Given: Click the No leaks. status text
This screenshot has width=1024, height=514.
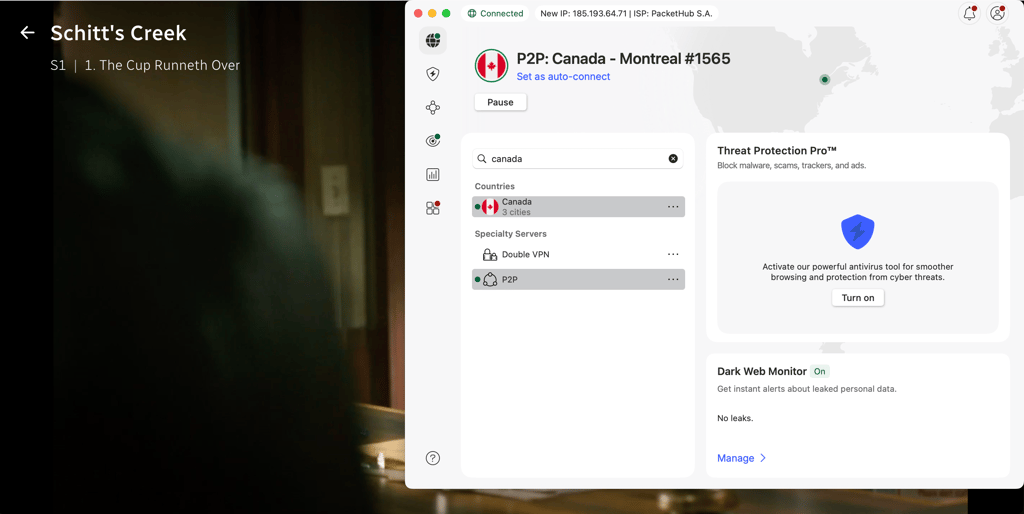Looking at the screenshot, I should click(x=735, y=418).
